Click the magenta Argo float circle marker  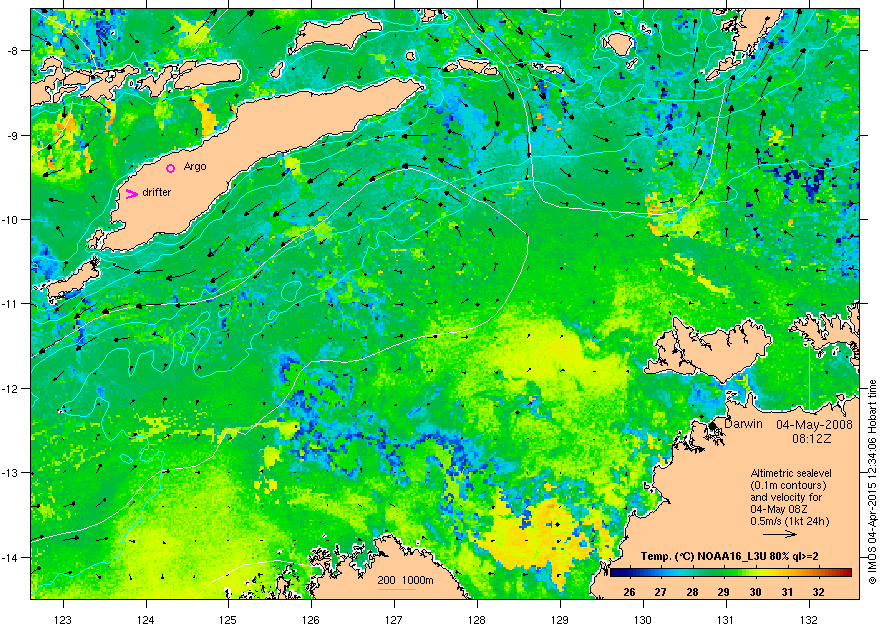[171, 168]
